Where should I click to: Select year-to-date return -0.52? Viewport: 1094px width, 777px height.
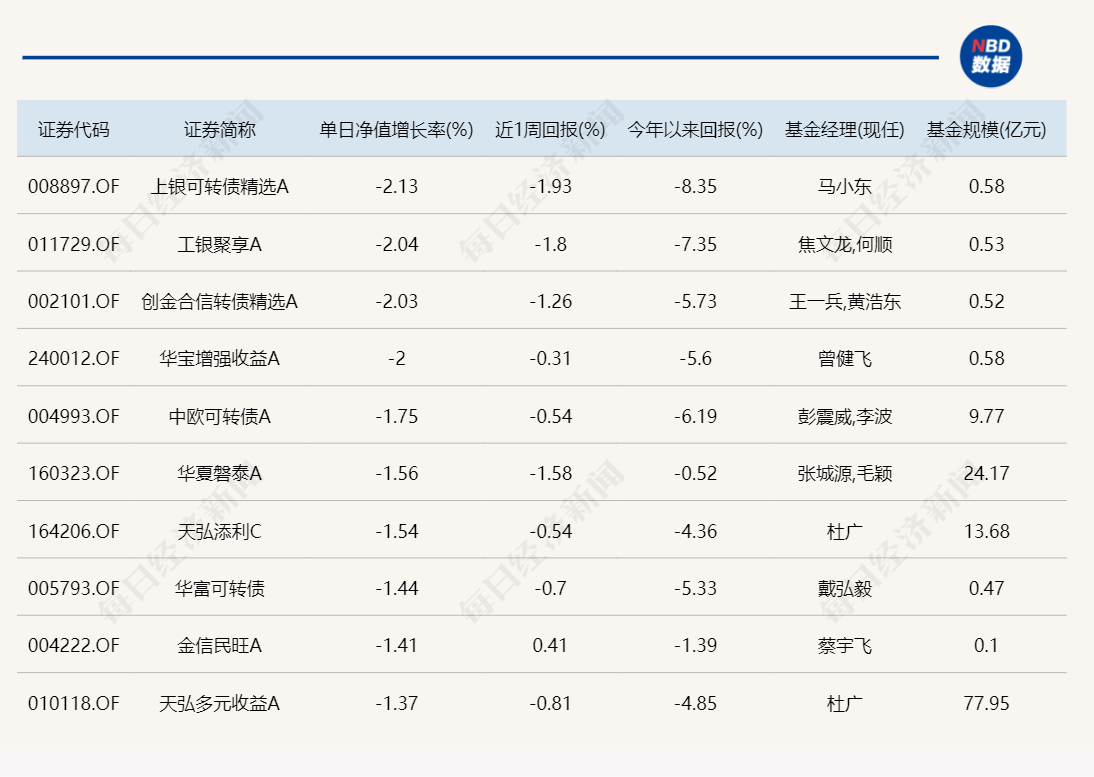(x=695, y=474)
